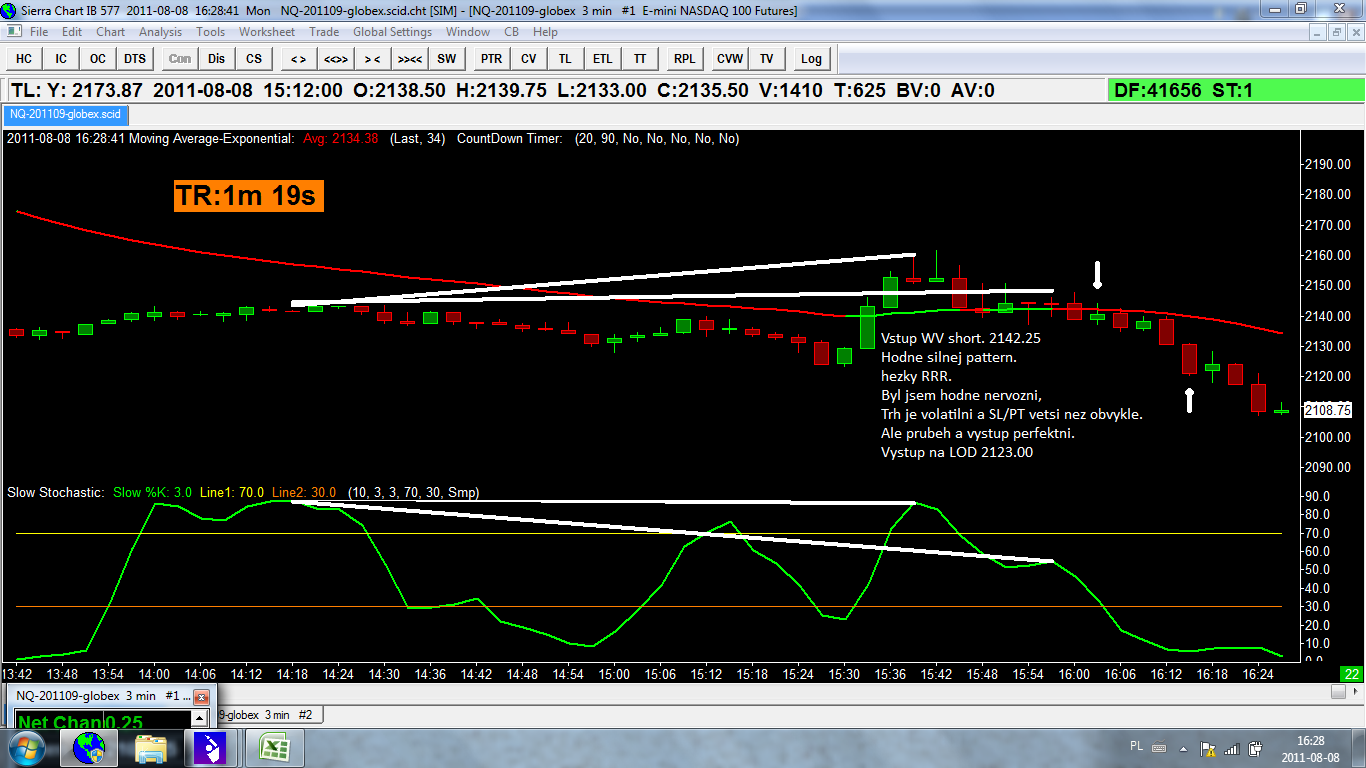The image size is (1366, 768).
Task: Select the ETL tool button
Action: pyautogui.click(x=602, y=59)
